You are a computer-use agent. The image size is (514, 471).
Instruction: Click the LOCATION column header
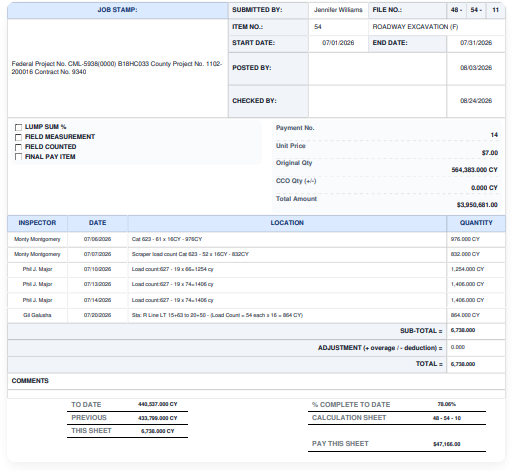[x=287, y=223]
